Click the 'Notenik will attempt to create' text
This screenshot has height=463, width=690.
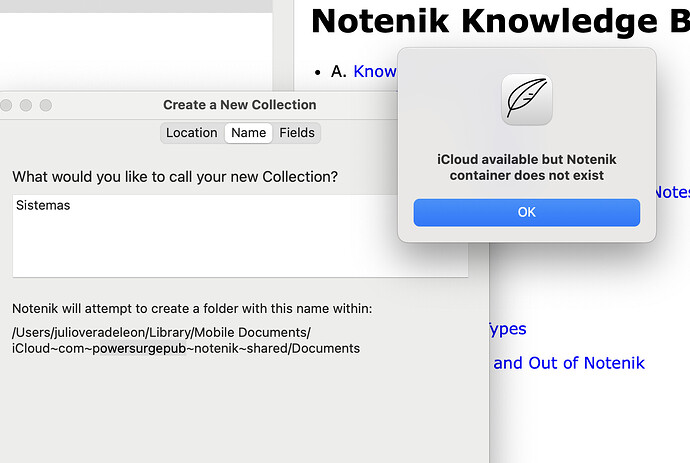(192, 309)
